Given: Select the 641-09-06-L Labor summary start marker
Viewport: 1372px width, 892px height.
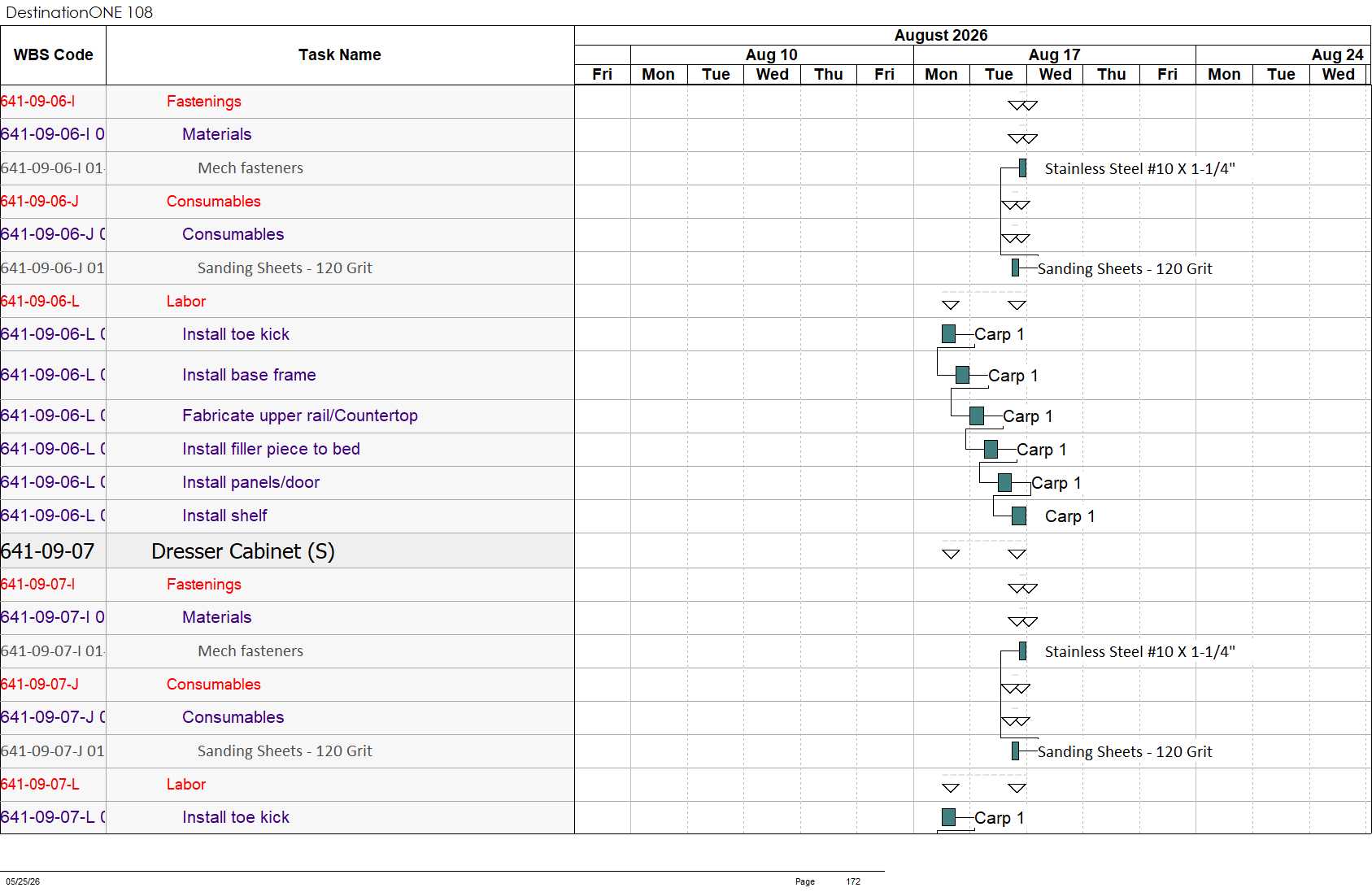Looking at the screenshot, I should (951, 306).
